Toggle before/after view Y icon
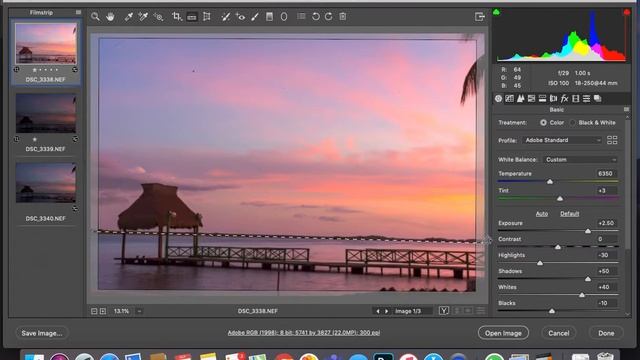Screen dimensions: 640x360 click(x=444, y=311)
